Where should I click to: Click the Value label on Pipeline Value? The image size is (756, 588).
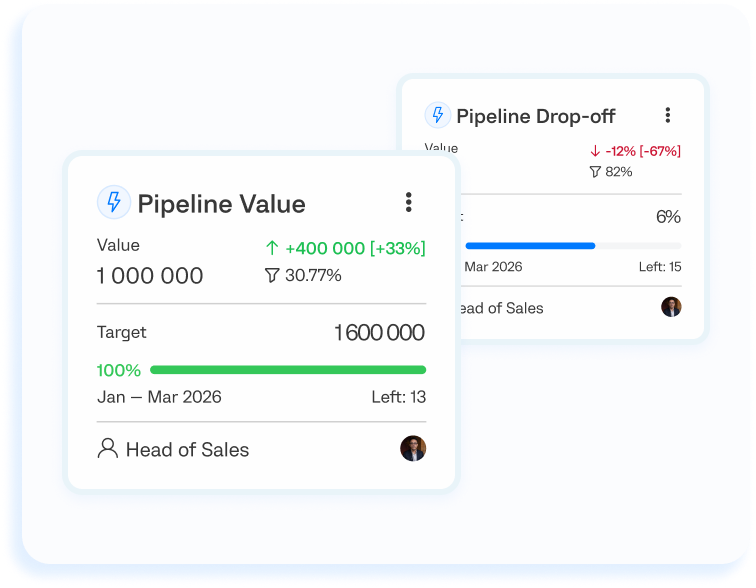pyautogui.click(x=118, y=245)
